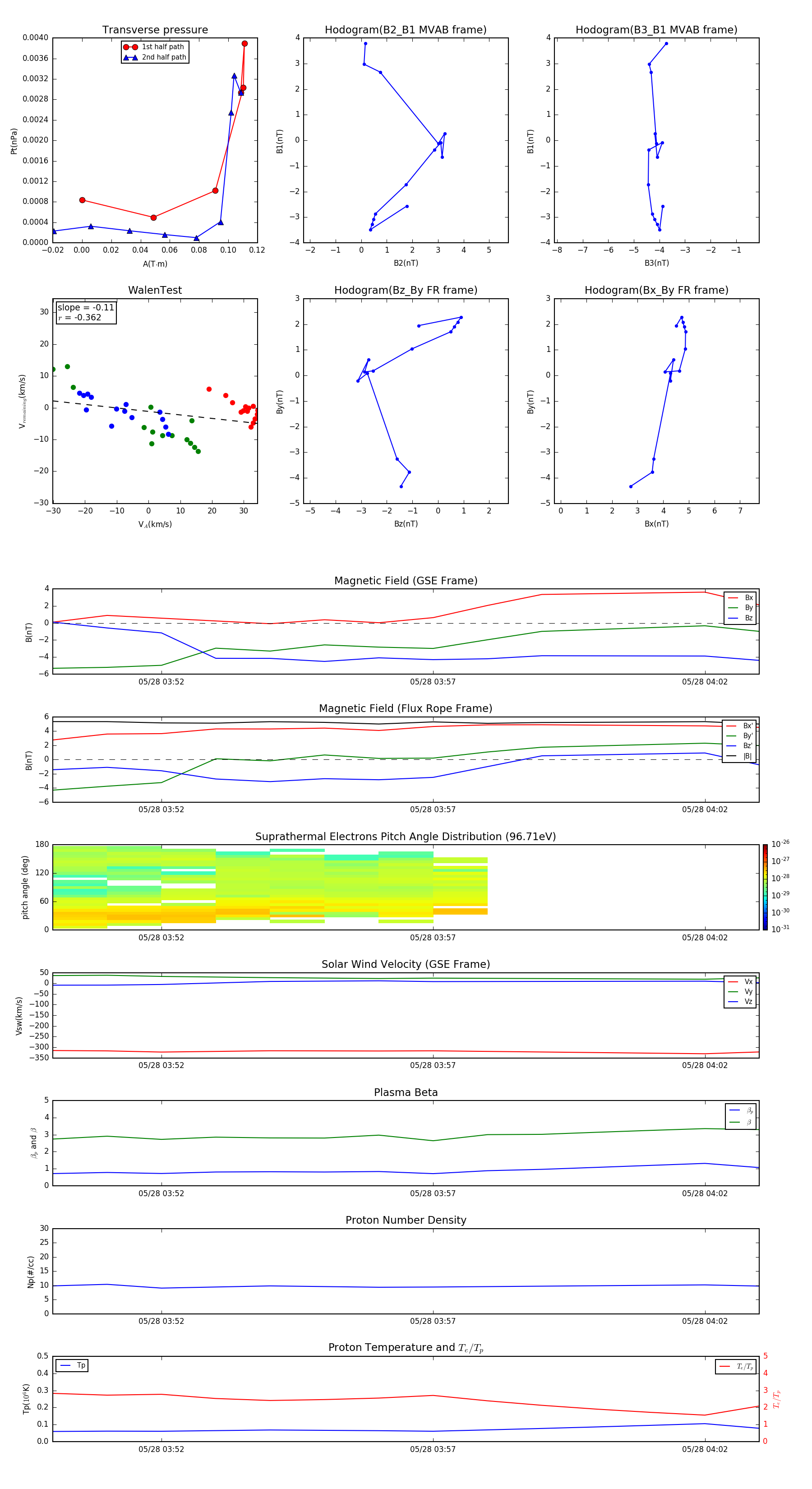This screenshot has height=1489, width=812.
Task: Select the Vz entry in velocity legend
Action: tap(740, 1002)
